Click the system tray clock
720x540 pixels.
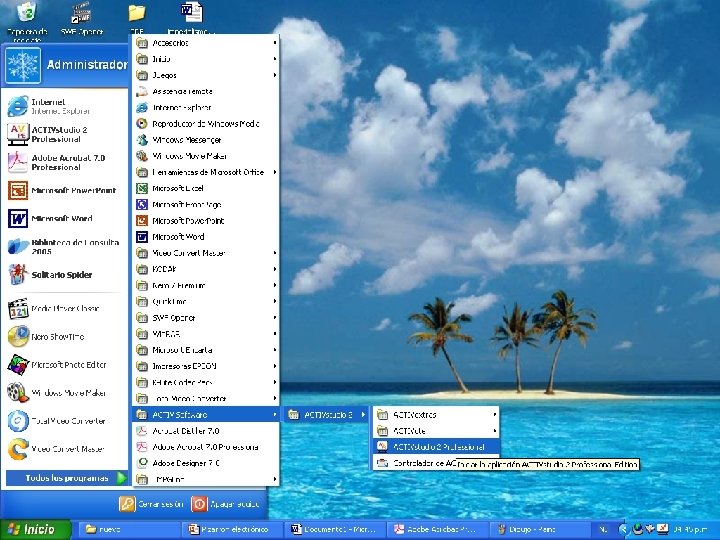(693, 529)
